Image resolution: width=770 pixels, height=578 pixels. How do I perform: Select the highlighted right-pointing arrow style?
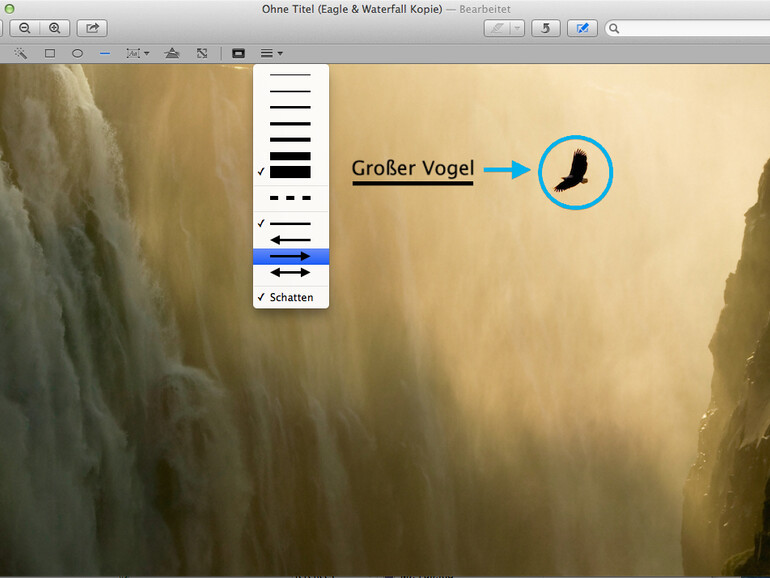click(291, 256)
